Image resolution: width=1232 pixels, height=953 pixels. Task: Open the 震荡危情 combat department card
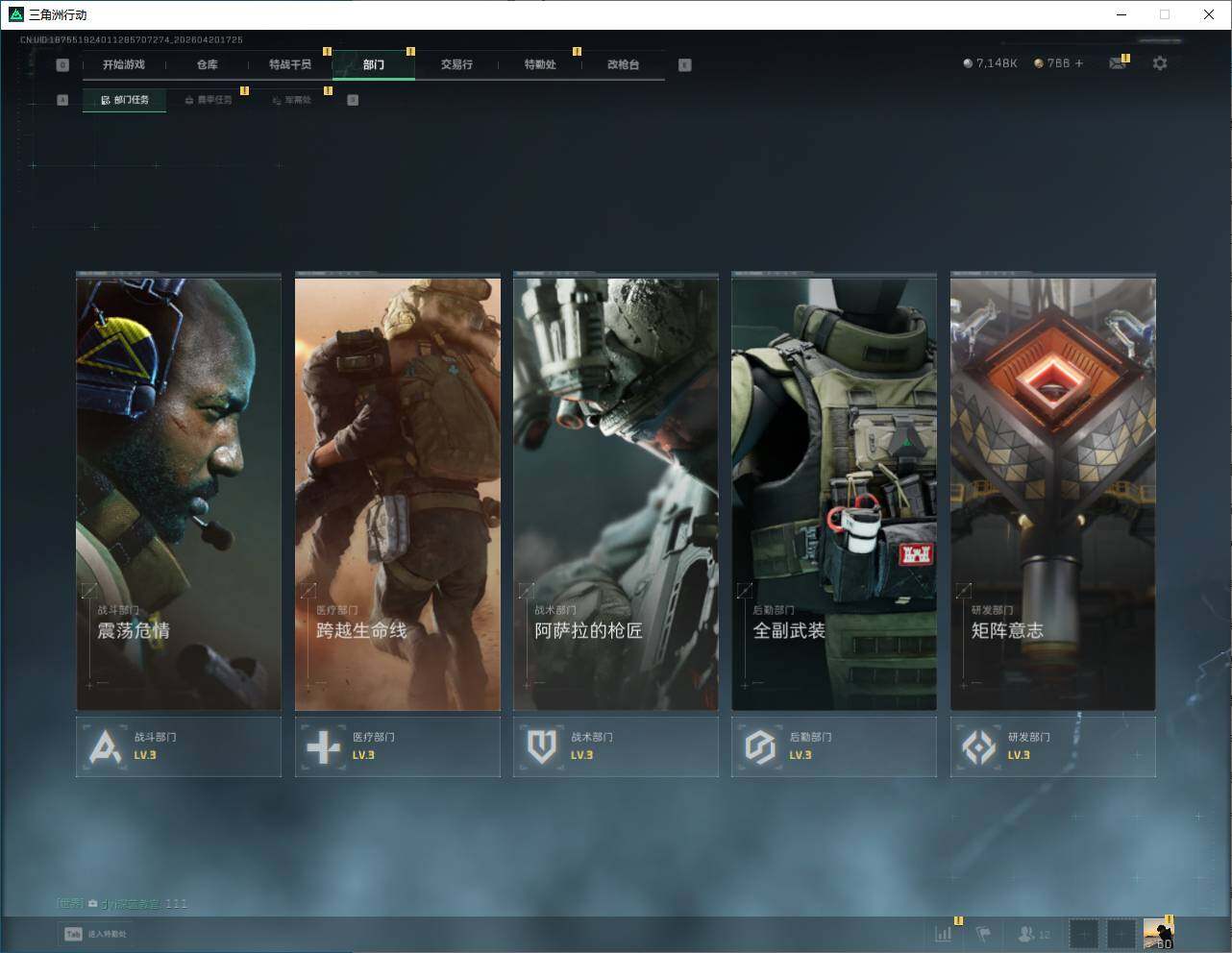pyautogui.click(x=179, y=494)
